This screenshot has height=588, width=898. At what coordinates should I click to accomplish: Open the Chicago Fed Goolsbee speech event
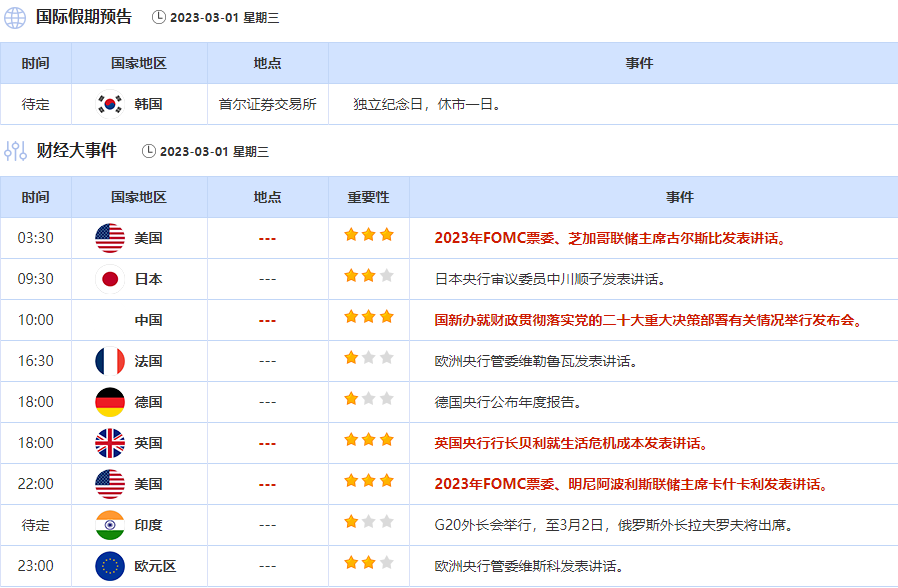tap(610, 238)
